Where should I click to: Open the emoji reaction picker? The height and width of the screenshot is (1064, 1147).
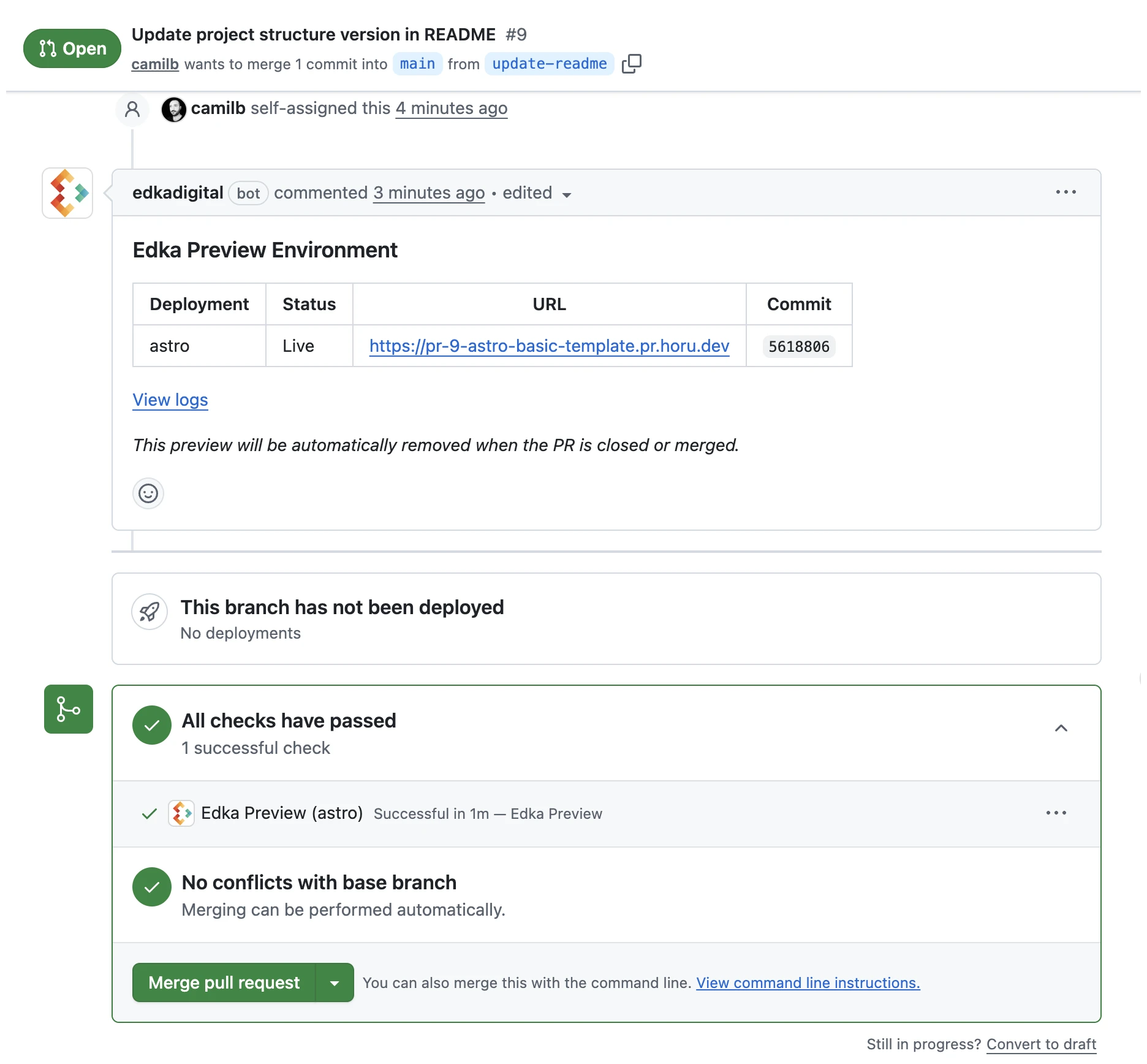coord(148,493)
